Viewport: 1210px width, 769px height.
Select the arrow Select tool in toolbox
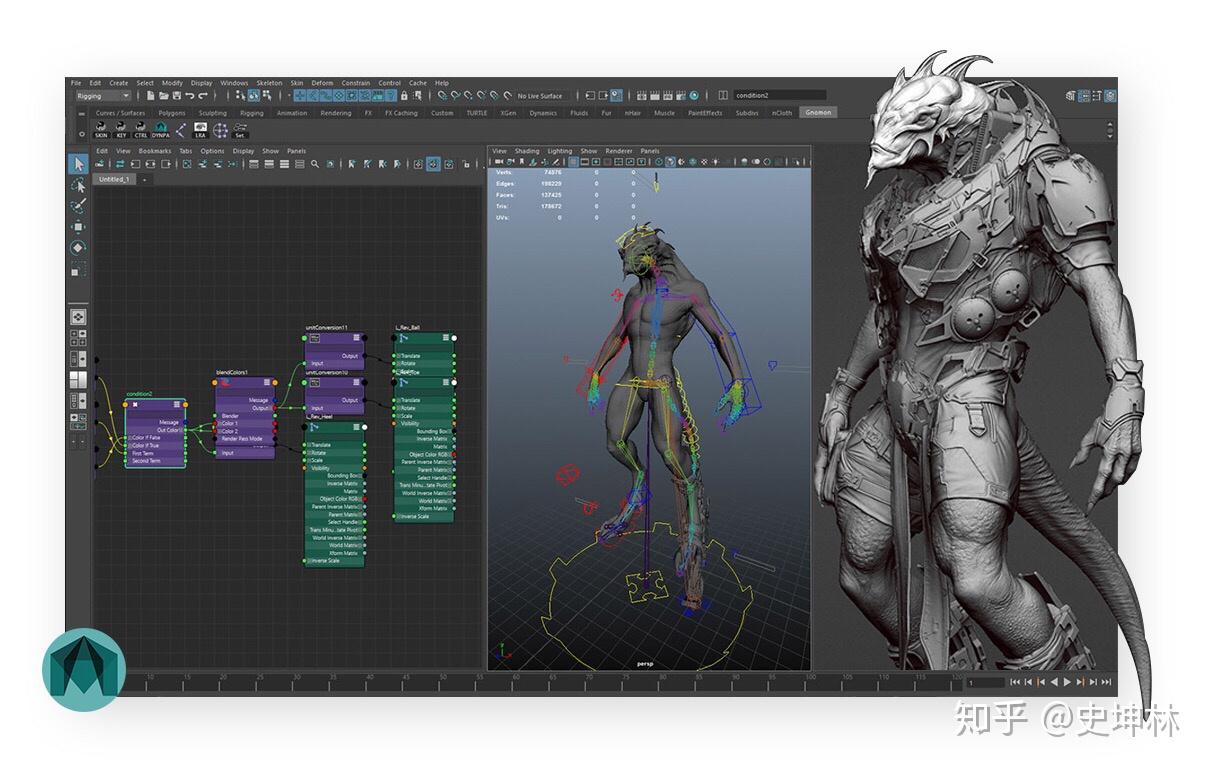point(78,164)
